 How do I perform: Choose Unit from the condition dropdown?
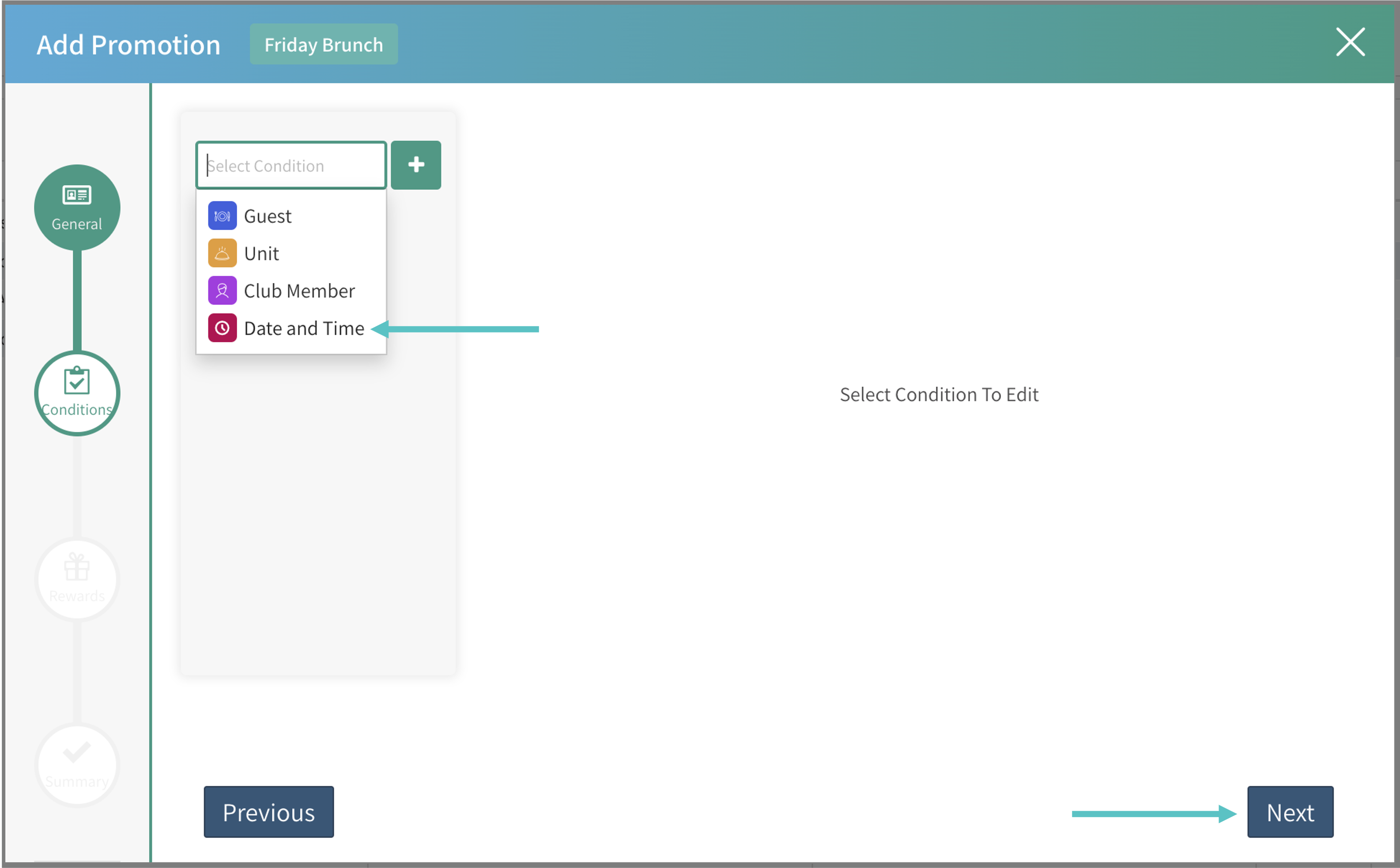(262, 254)
